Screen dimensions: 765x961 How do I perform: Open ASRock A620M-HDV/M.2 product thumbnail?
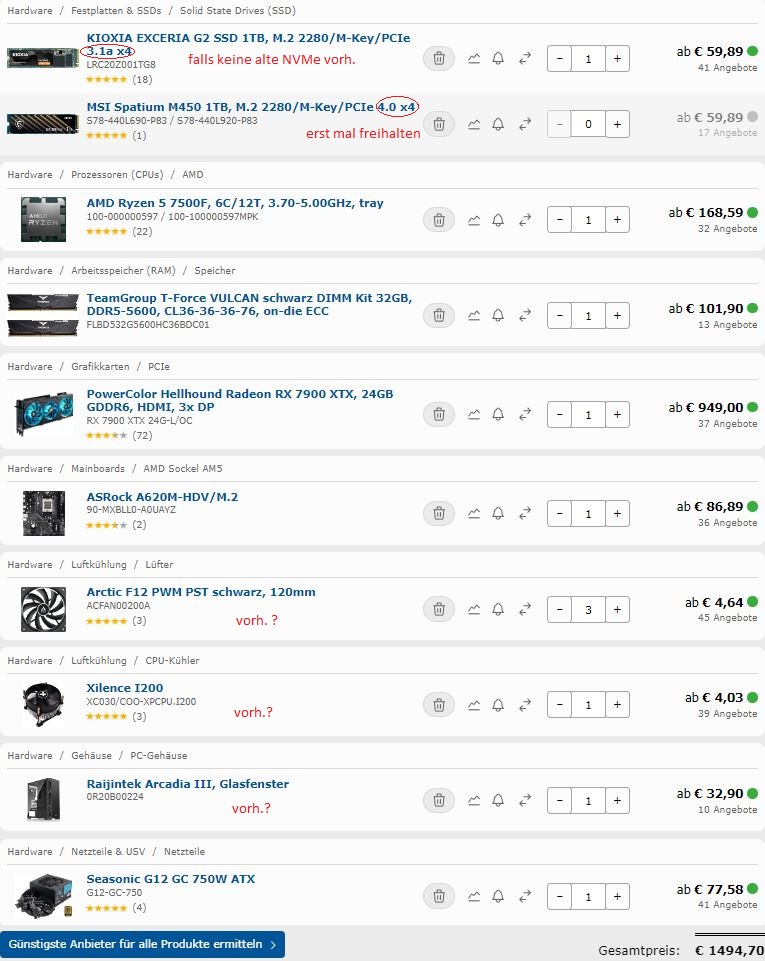(44, 514)
